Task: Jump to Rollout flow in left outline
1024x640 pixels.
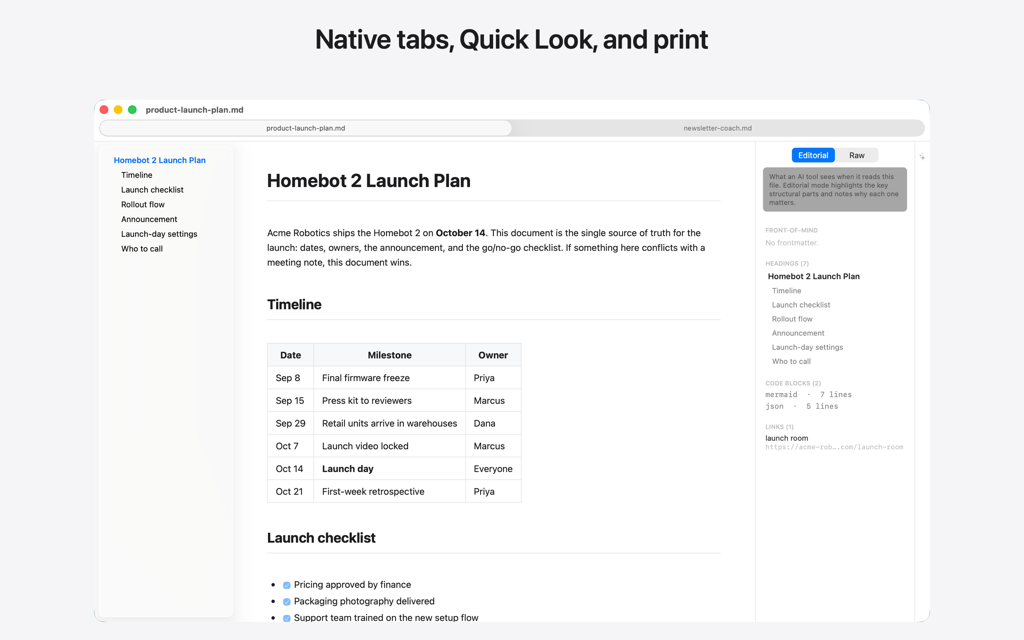Action: 142,204
